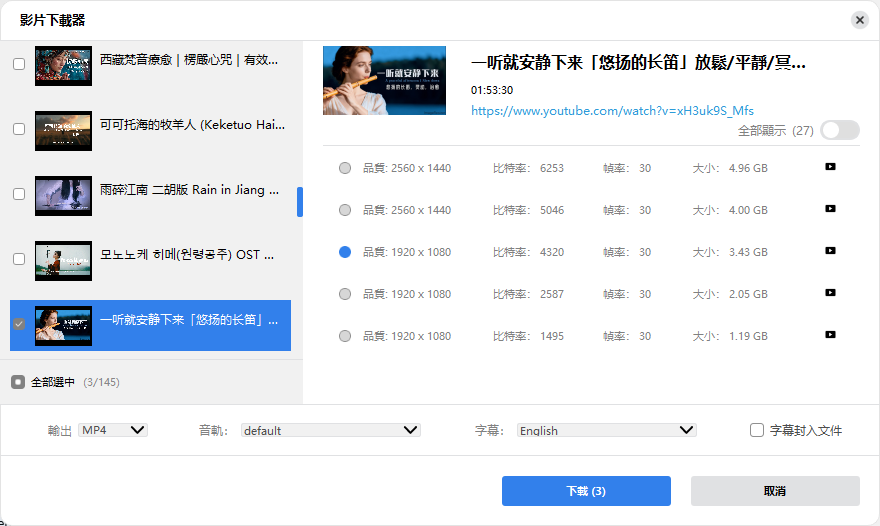Click the video title heading 一听就安静下来

638,62
